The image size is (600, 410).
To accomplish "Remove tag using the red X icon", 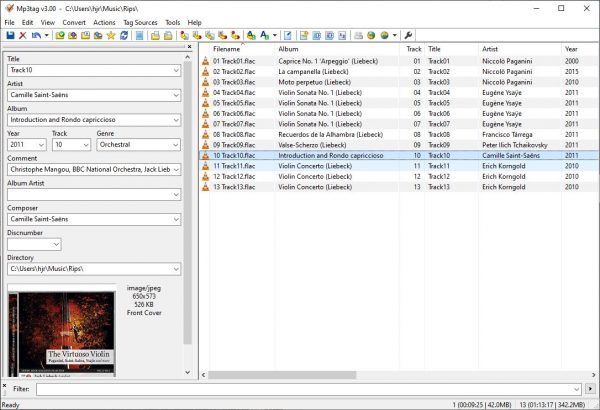I will coord(23,36).
